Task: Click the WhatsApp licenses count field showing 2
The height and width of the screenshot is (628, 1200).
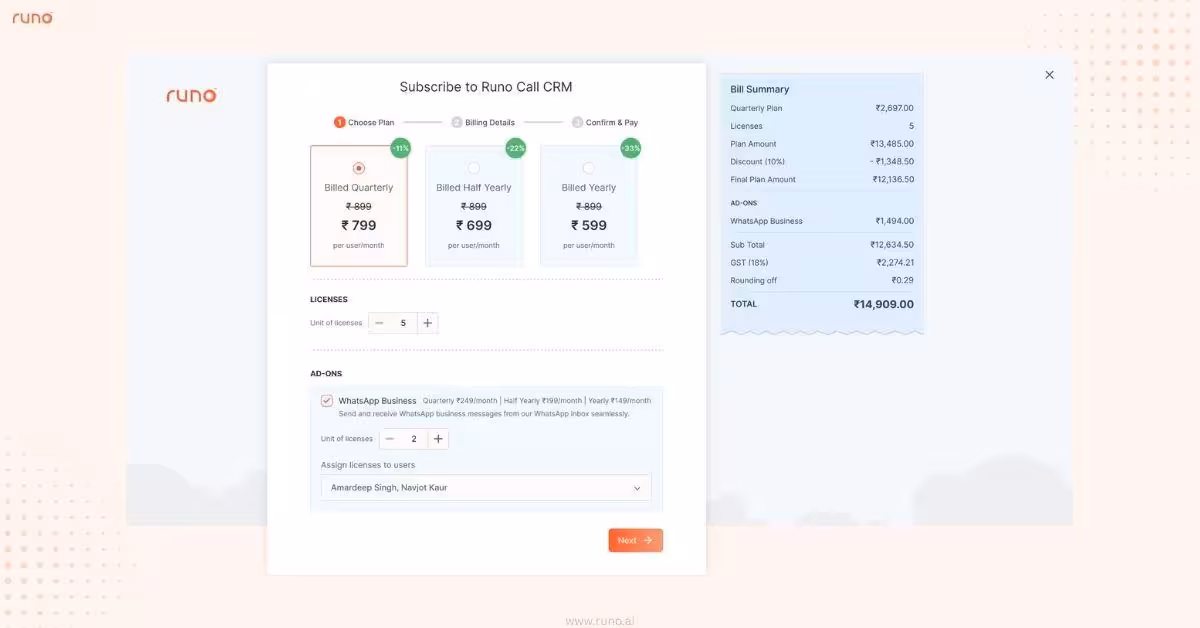Action: (413, 438)
